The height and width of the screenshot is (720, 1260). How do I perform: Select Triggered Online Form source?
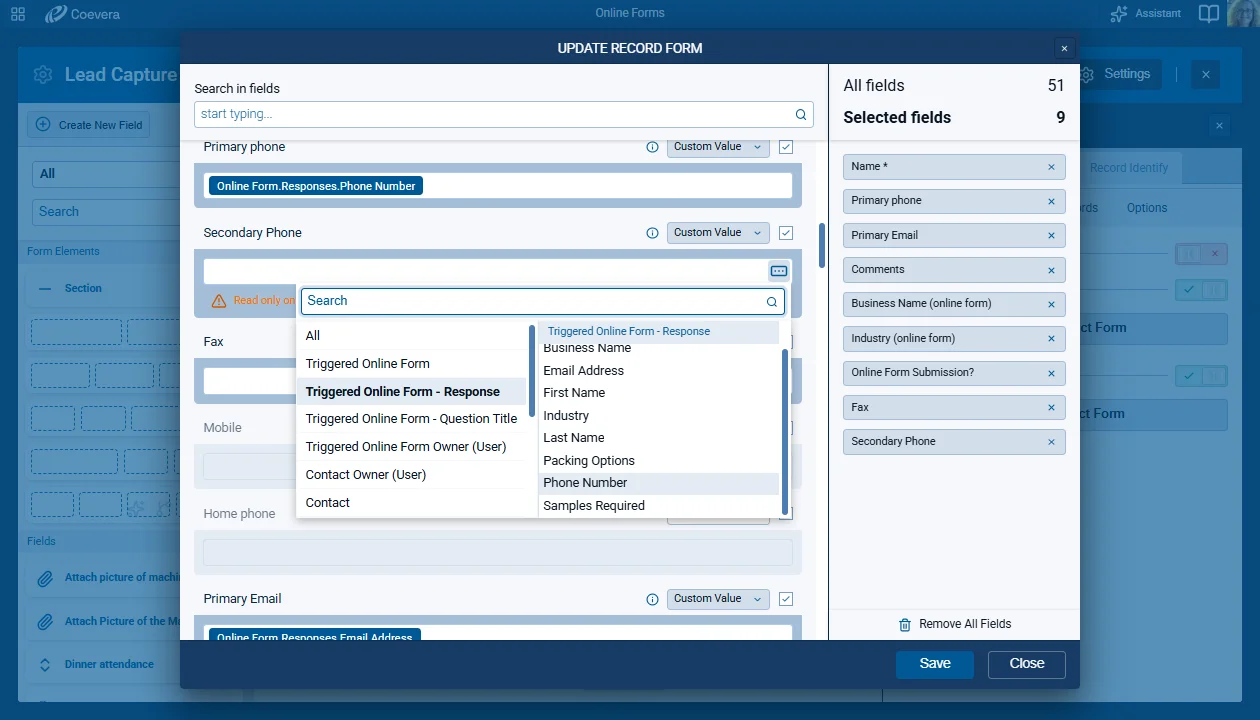click(411, 364)
